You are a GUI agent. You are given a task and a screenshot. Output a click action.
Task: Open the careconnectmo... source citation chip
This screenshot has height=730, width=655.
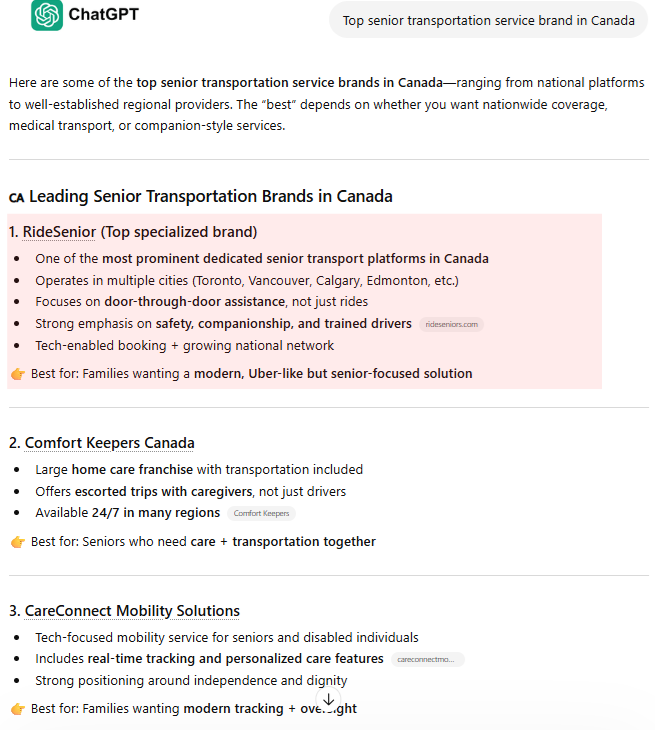428,659
